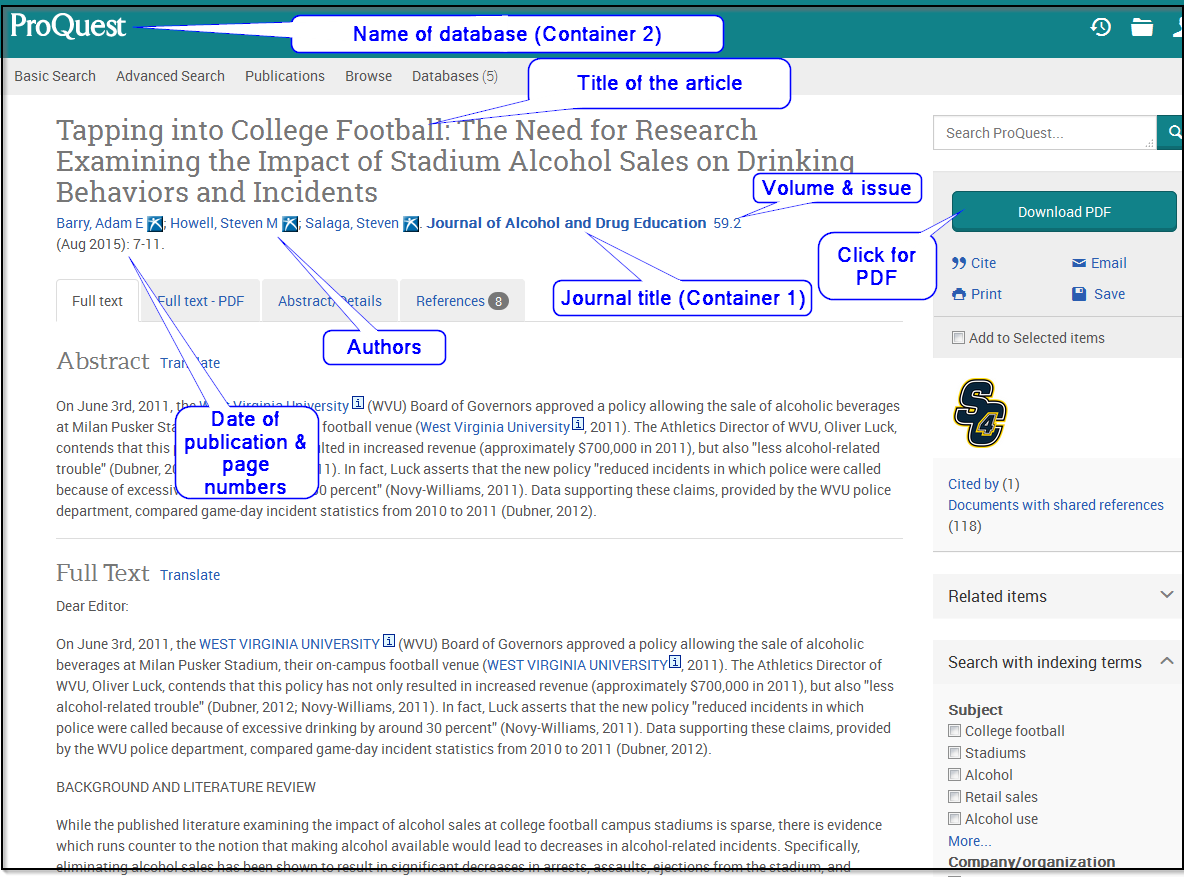
Task: Switch to the References tab
Action: tap(462, 301)
